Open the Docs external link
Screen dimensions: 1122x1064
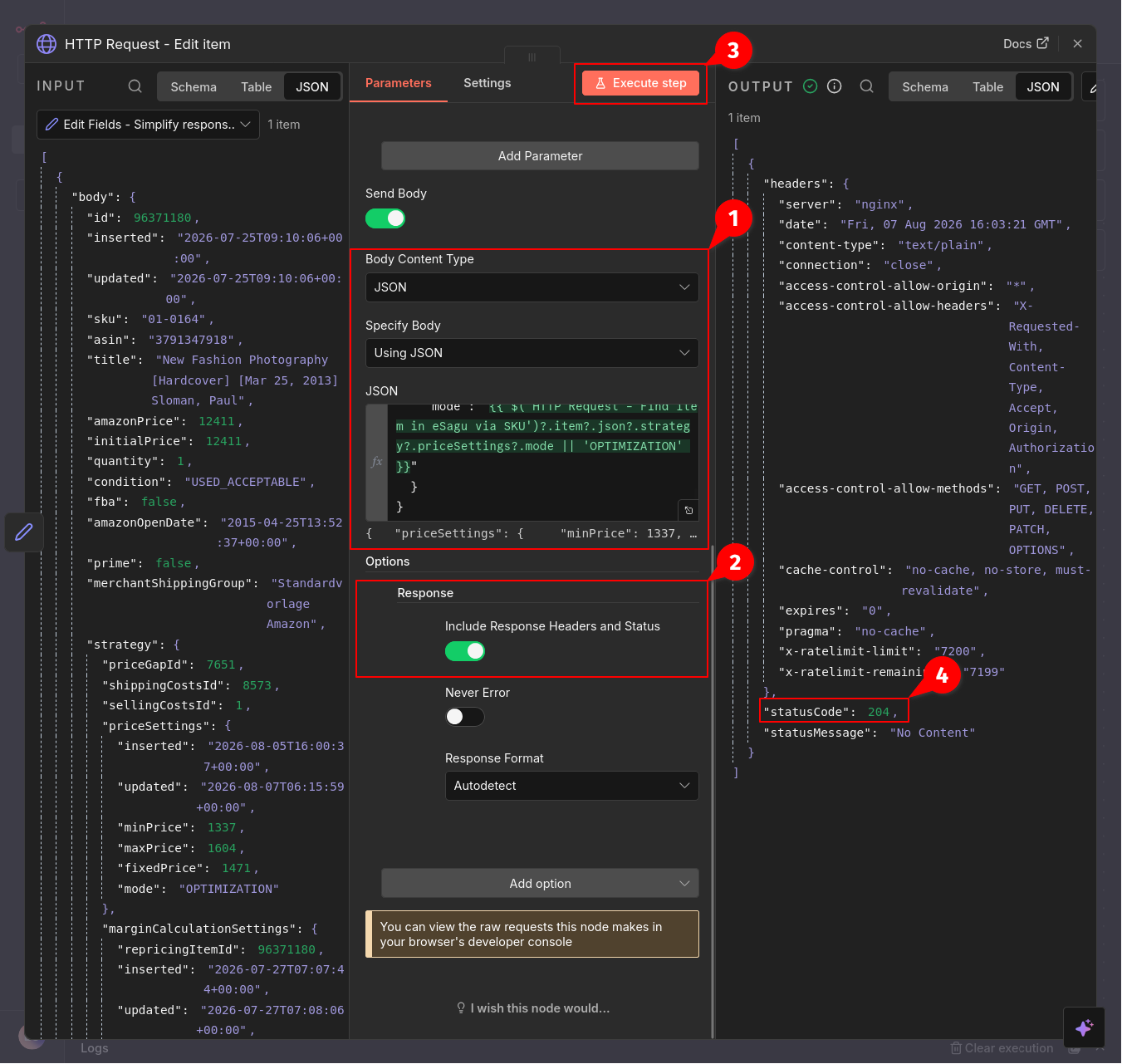[x=1026, y=44]
